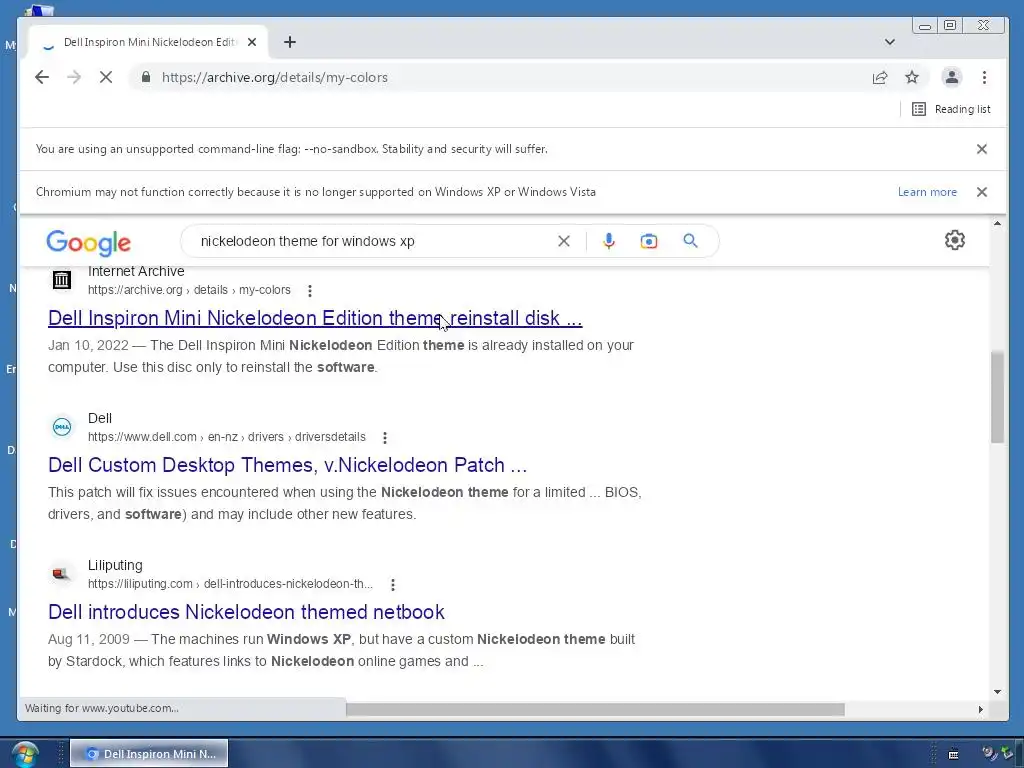Clear the search query text

pos(564,241)
